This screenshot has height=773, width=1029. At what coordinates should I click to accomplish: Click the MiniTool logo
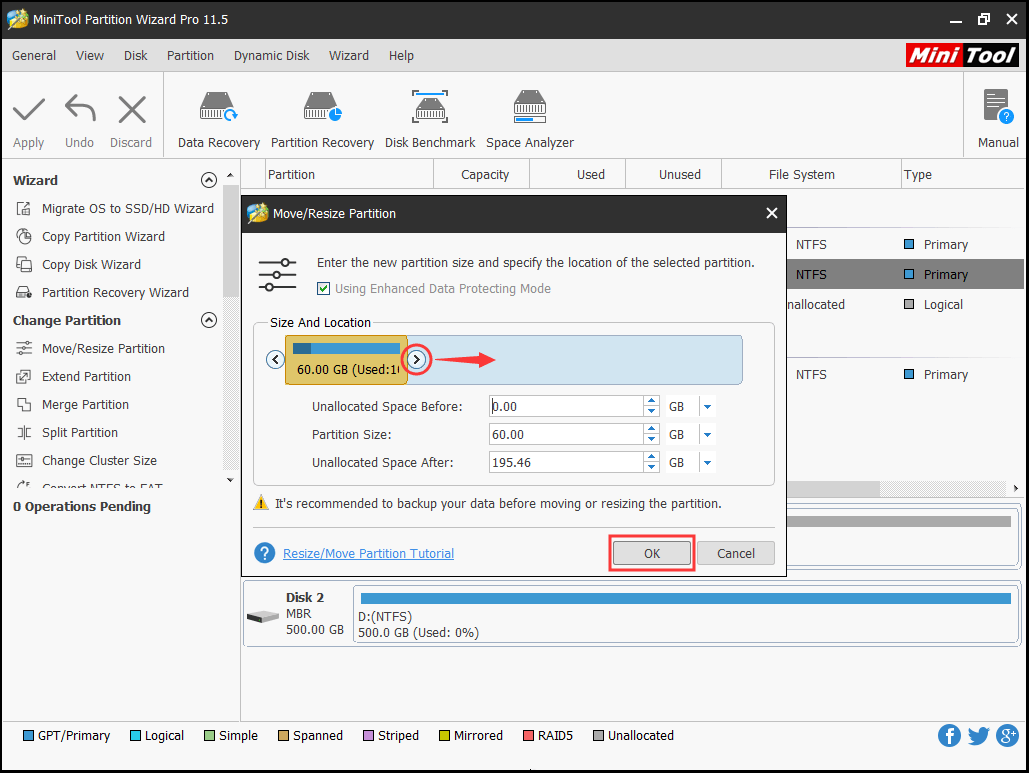point(962,55)
